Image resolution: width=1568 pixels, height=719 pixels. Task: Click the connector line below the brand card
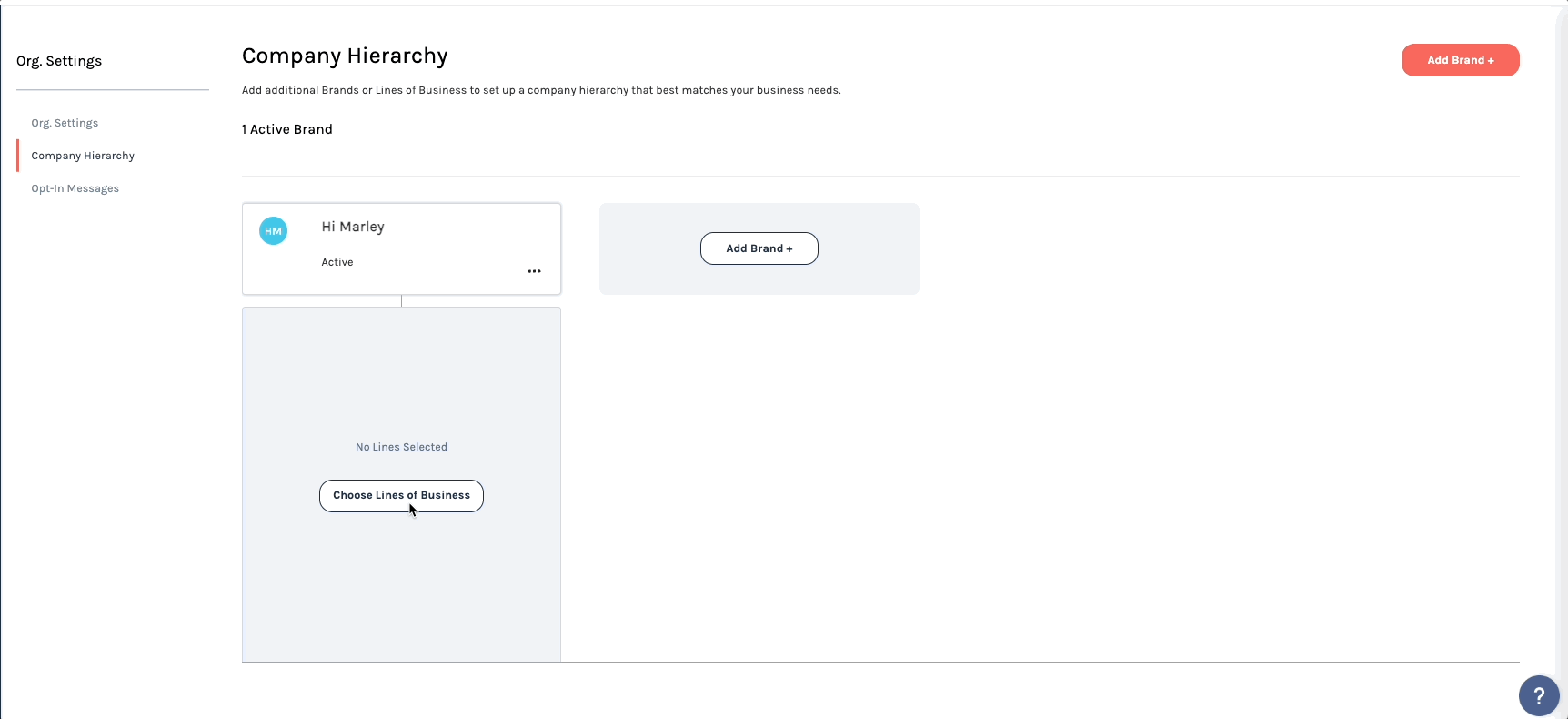click(401, 301)
